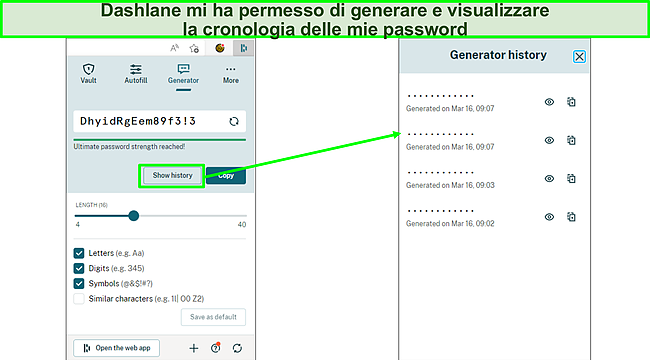Copy the generated password
The height and width of the screenshot is (360, 650).
[226, 175]
